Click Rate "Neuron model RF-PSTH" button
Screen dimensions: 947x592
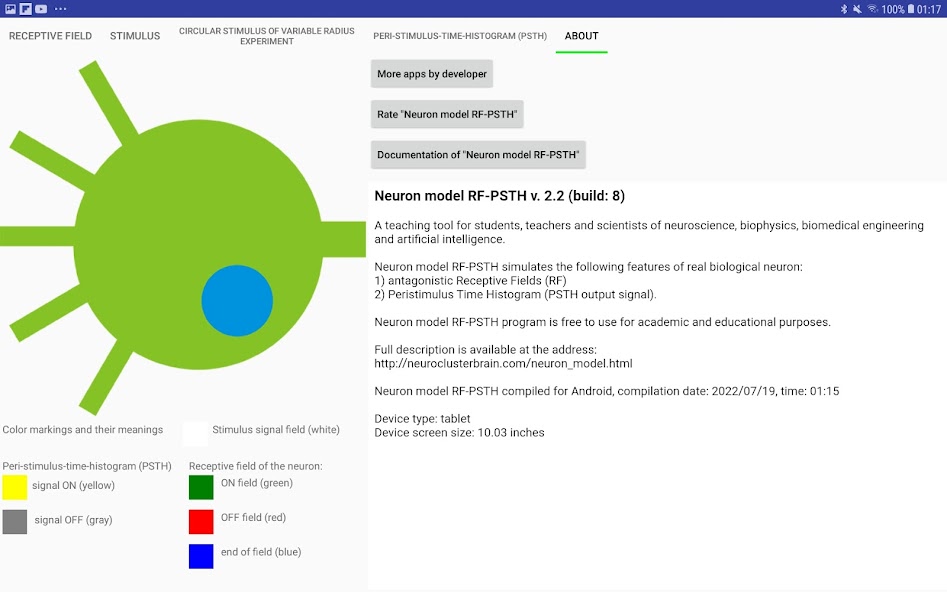point(447,114)
